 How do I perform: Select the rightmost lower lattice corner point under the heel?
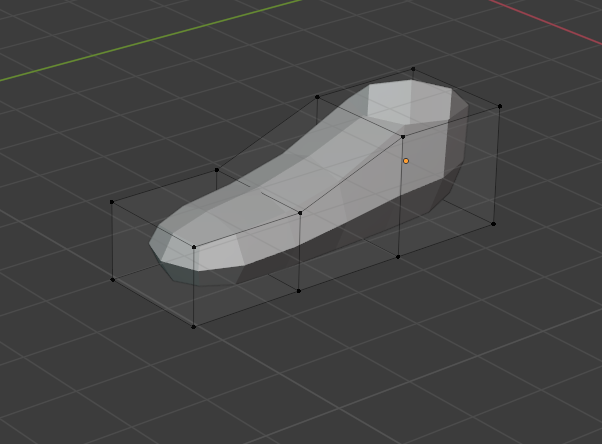[x=494, y=224]
